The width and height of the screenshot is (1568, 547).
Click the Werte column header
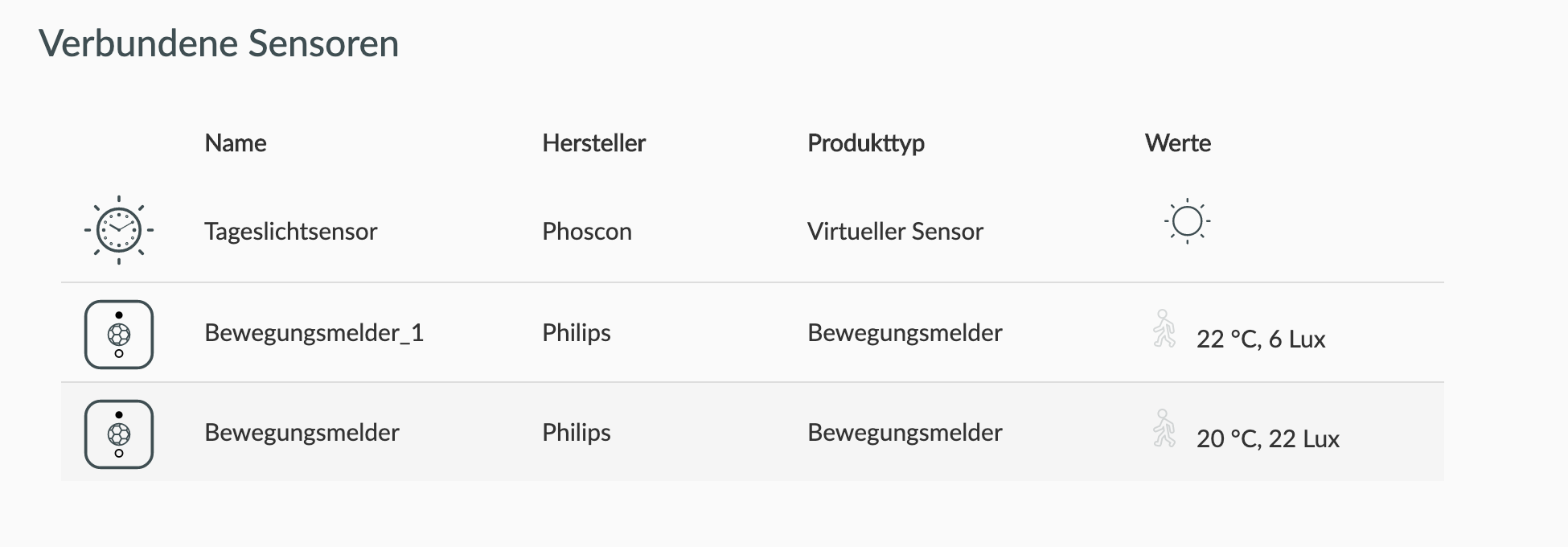coord(1178,143)
